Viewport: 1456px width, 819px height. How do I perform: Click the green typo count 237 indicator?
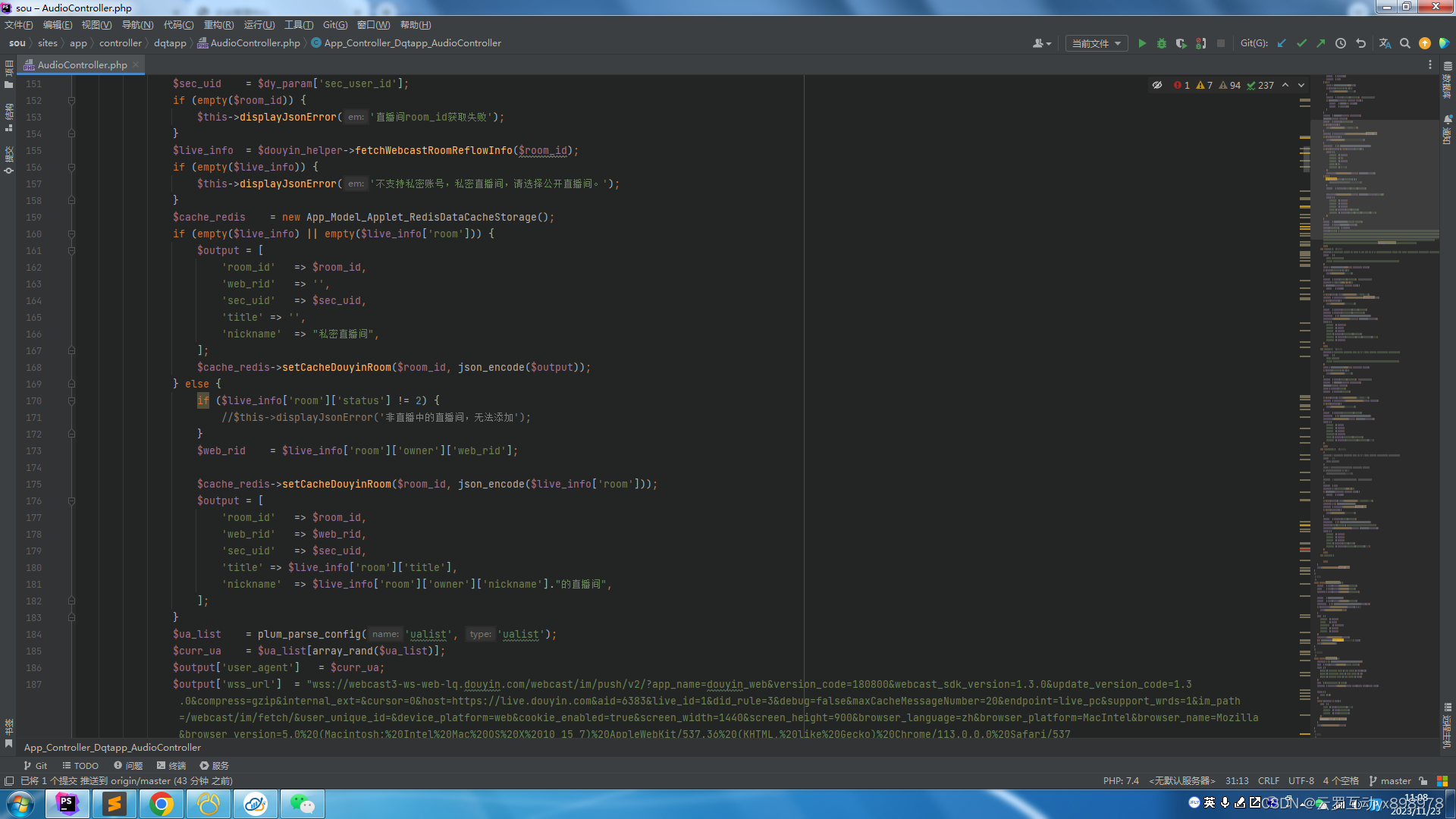(1260, 85)
